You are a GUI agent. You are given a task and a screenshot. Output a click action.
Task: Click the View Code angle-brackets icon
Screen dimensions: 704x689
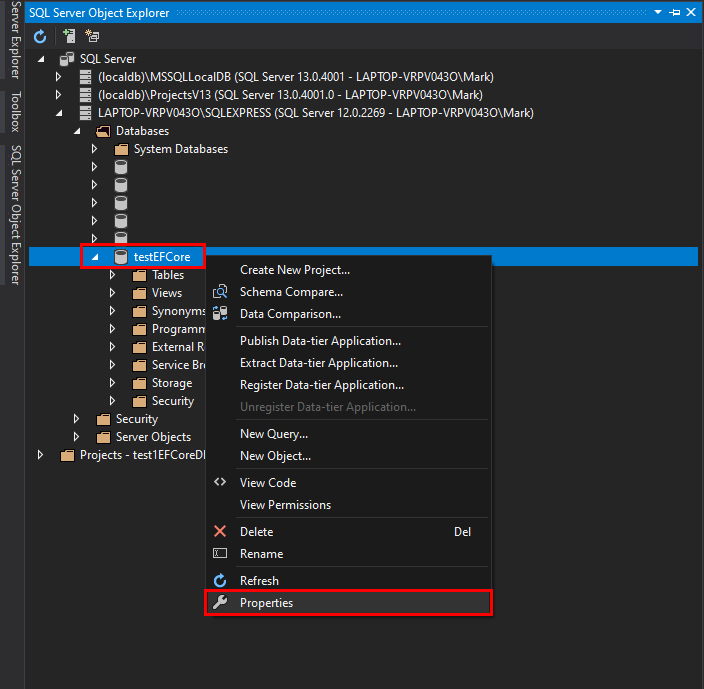click(x=220, y=482)
